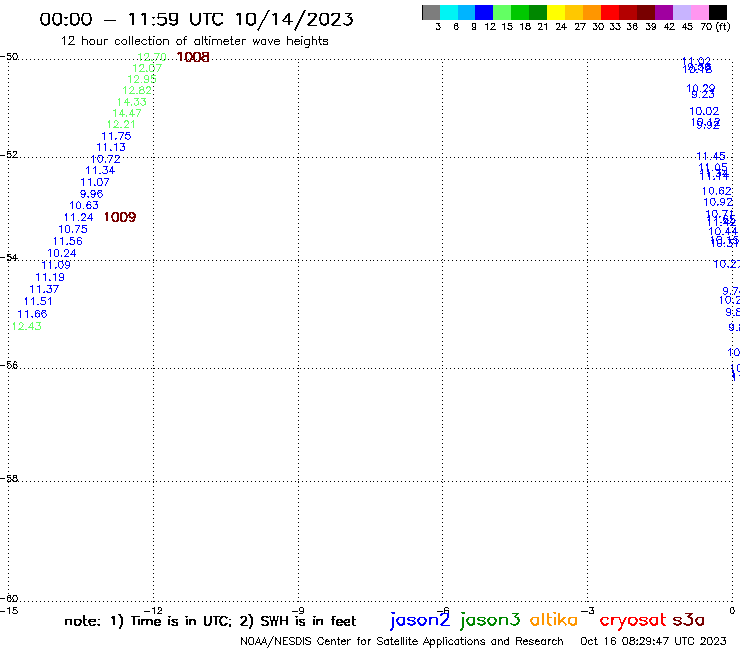Click the cyan swatch in the color scale

pos(449,12)
